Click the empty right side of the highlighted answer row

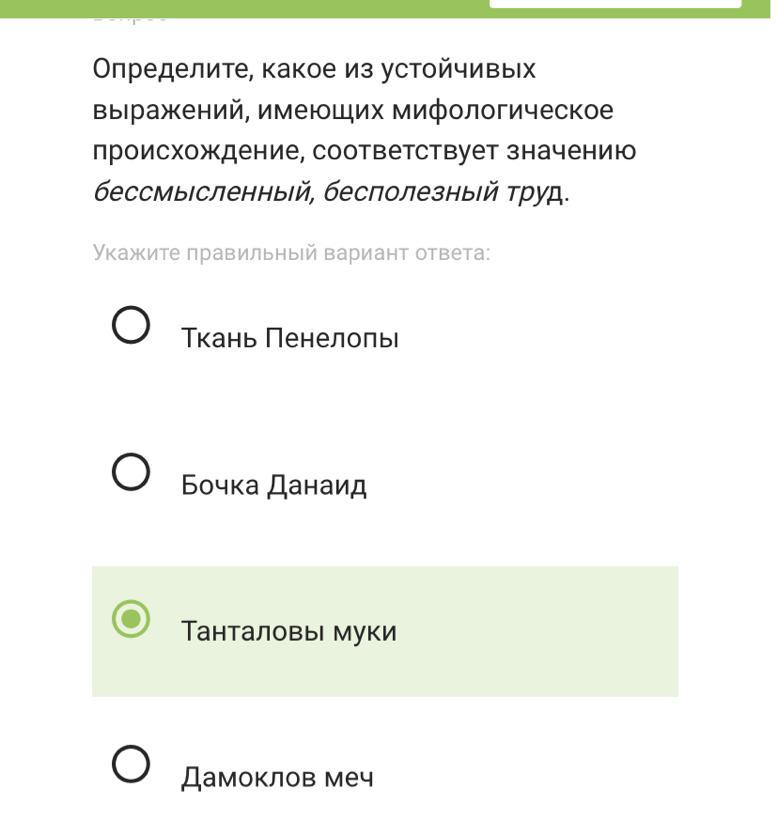pyautogui.click(x=560, y=631)
